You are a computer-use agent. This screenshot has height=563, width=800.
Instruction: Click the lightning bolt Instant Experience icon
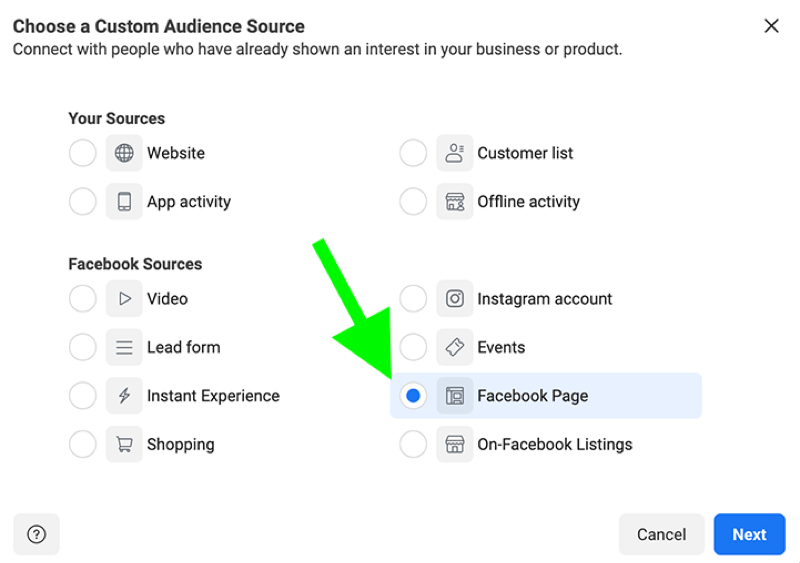point(124,396)
